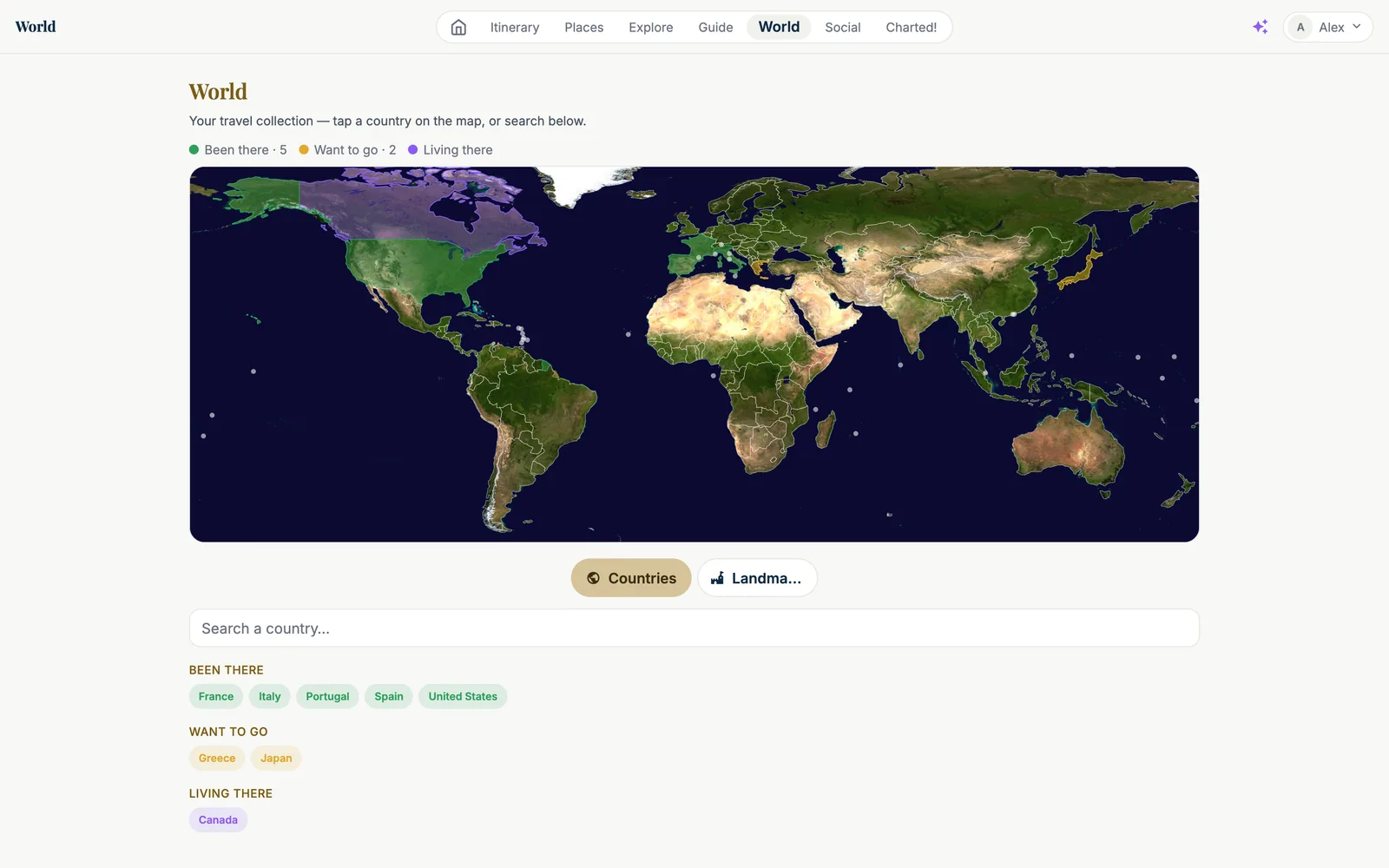1389x868 pixels.
Task: Switch to the Places tab
Action: [584, 27]
